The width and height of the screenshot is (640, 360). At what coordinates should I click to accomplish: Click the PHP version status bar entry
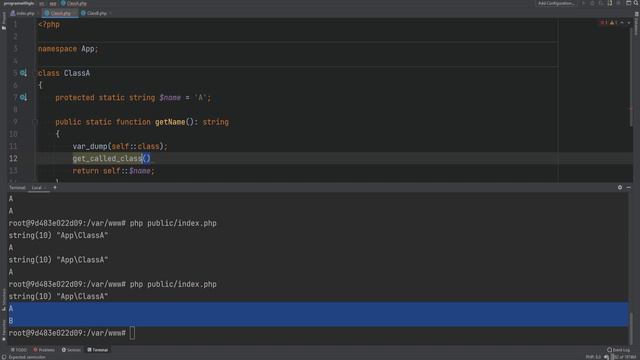pos(593,357)
